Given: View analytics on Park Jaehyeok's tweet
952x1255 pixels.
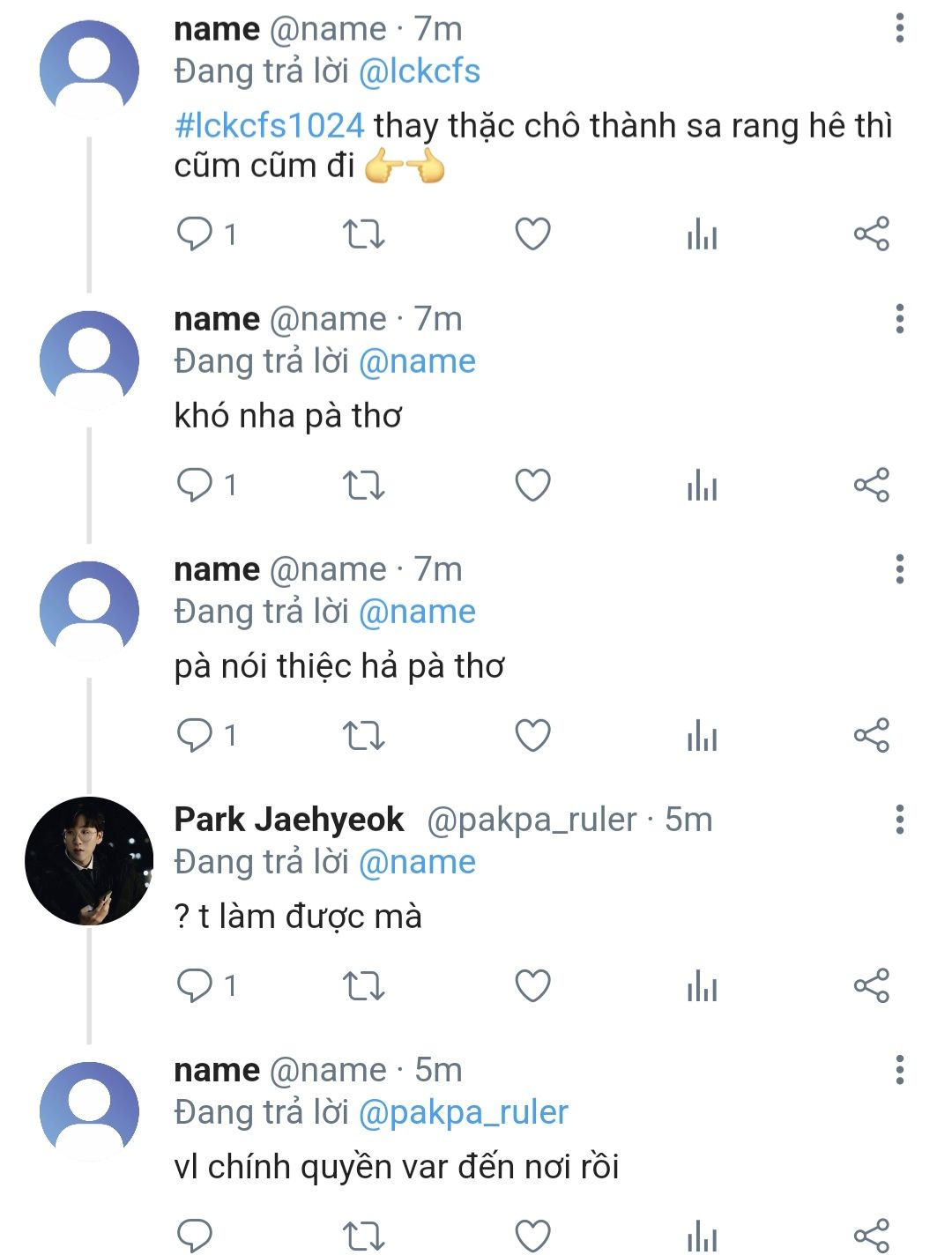Looking at the screenshot, I should pyautogui.click(x=702, y=986).
